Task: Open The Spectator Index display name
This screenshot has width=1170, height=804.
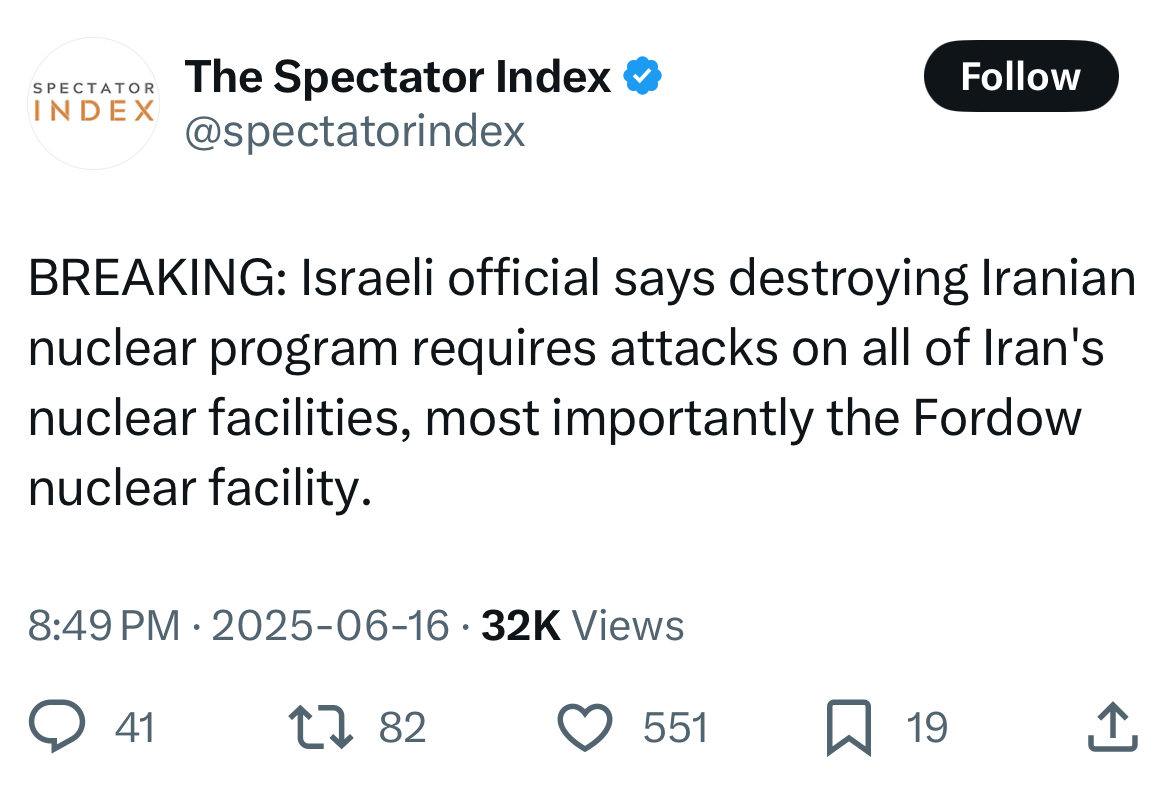Action: (x=398, y=76)
